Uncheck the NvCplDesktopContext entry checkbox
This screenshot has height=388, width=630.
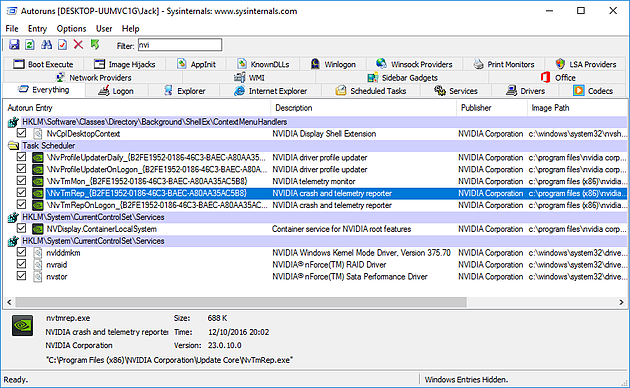(x=21, y=133)
